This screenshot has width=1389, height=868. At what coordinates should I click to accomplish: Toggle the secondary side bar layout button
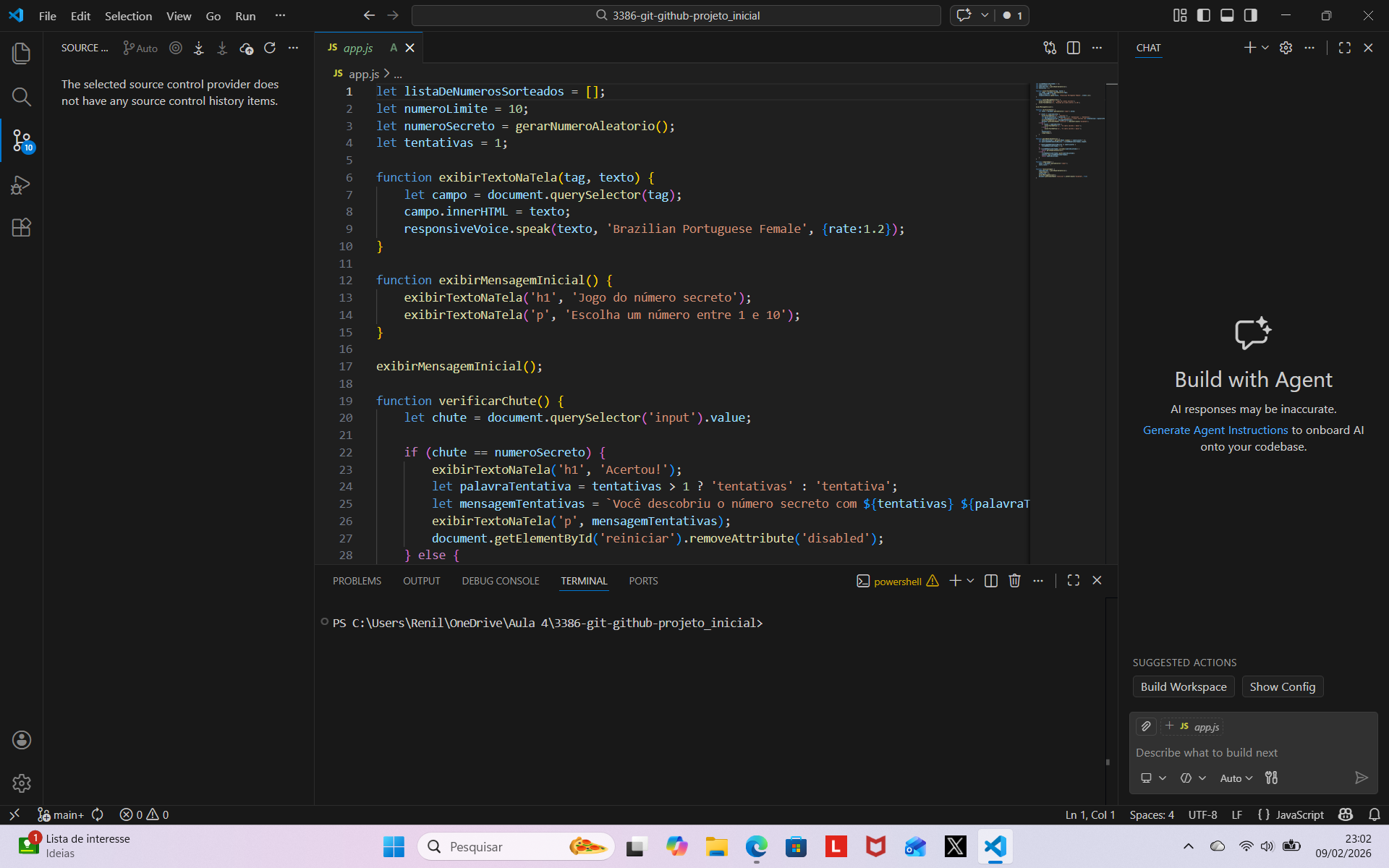(x=1250, y=15)
